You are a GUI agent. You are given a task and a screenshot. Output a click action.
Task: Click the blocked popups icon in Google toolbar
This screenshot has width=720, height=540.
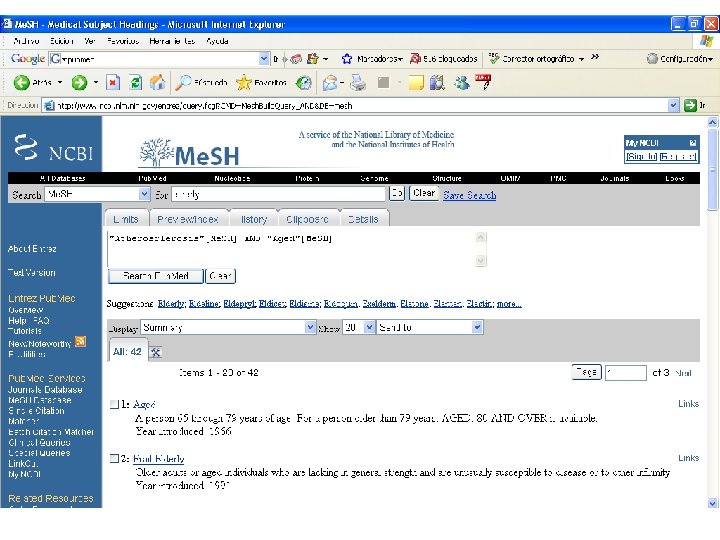[x=415, y=59]
